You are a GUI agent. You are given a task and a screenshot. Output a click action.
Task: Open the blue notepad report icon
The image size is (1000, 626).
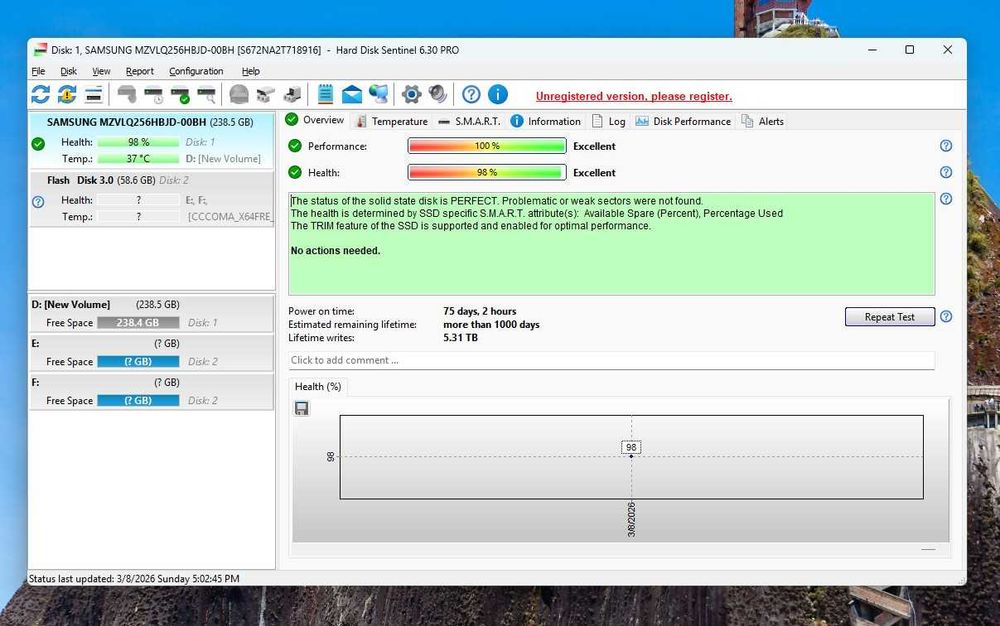[x=325, y=94]
